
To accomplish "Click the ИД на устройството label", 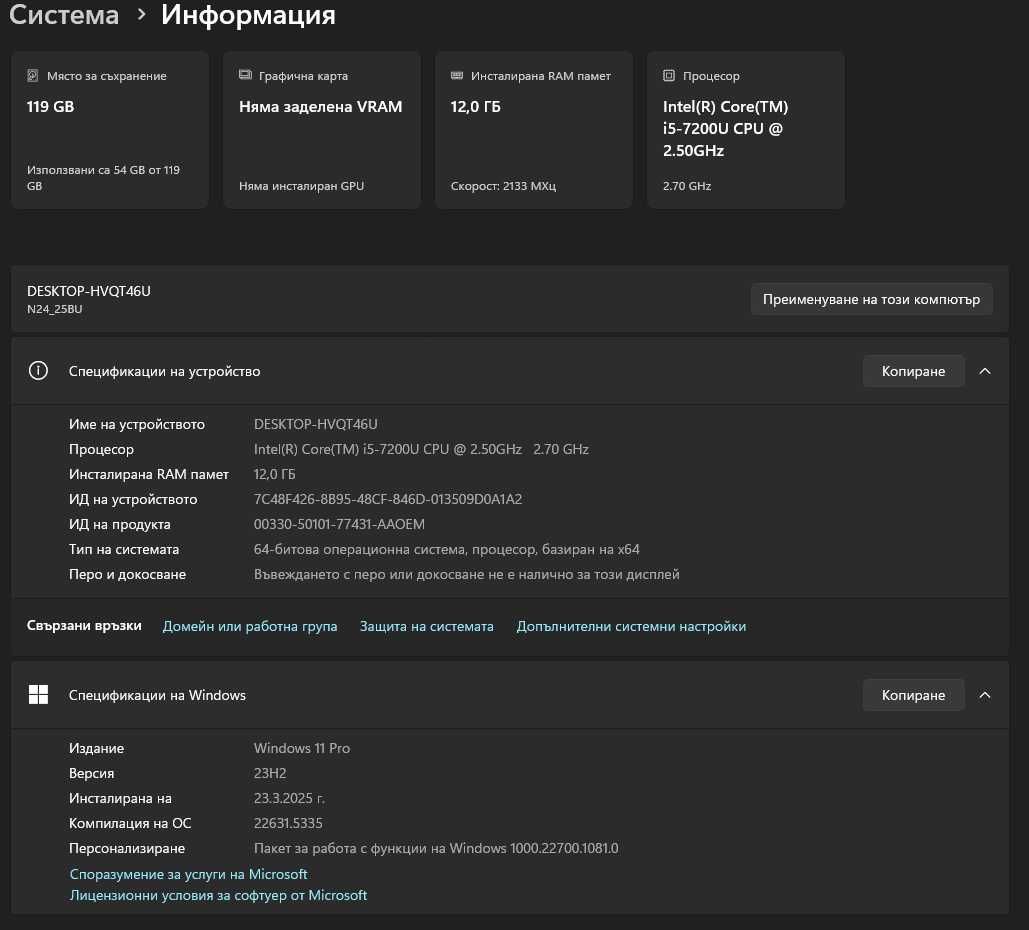I will pyautogui.click(x=133, y=499).
